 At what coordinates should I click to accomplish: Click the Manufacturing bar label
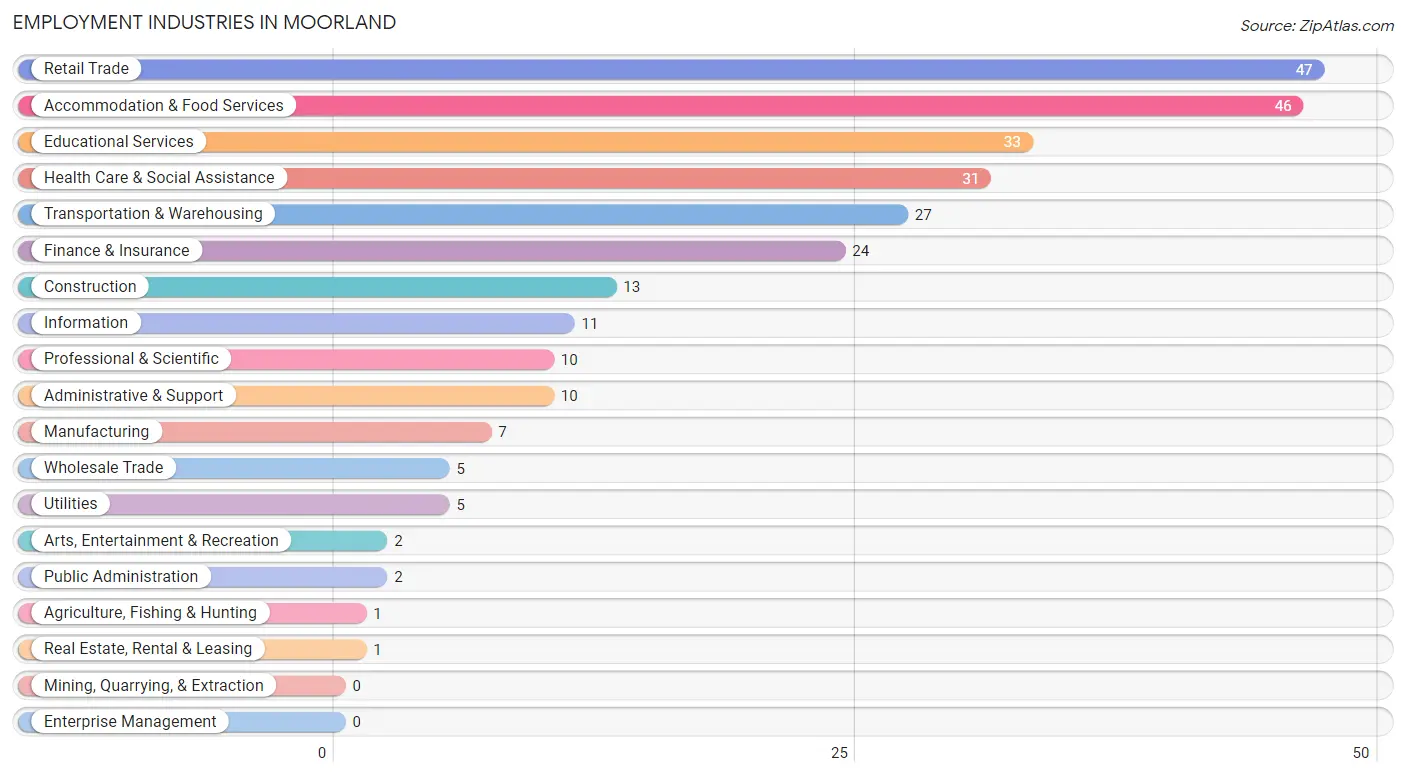coord(96,431)
